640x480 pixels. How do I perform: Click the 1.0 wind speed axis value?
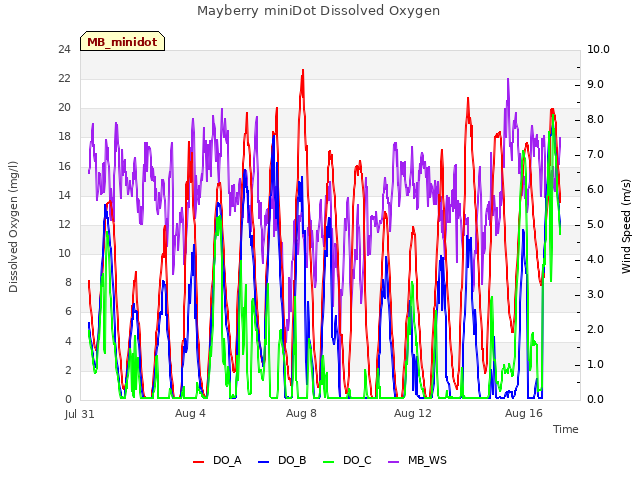pos(595,364)
